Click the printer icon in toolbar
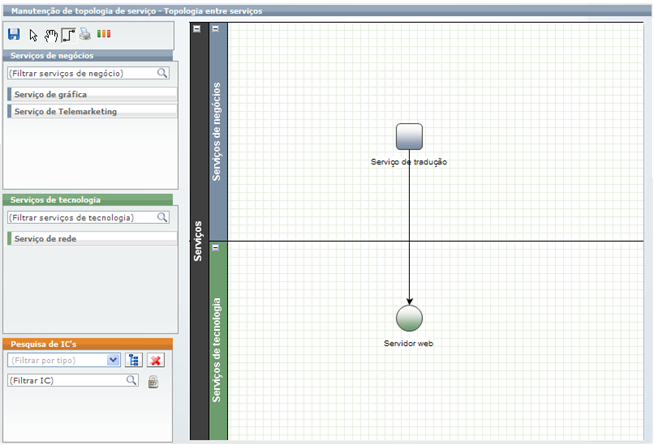Screen dimensions: 654x445 pyautogui.click(x=86, y=35)
